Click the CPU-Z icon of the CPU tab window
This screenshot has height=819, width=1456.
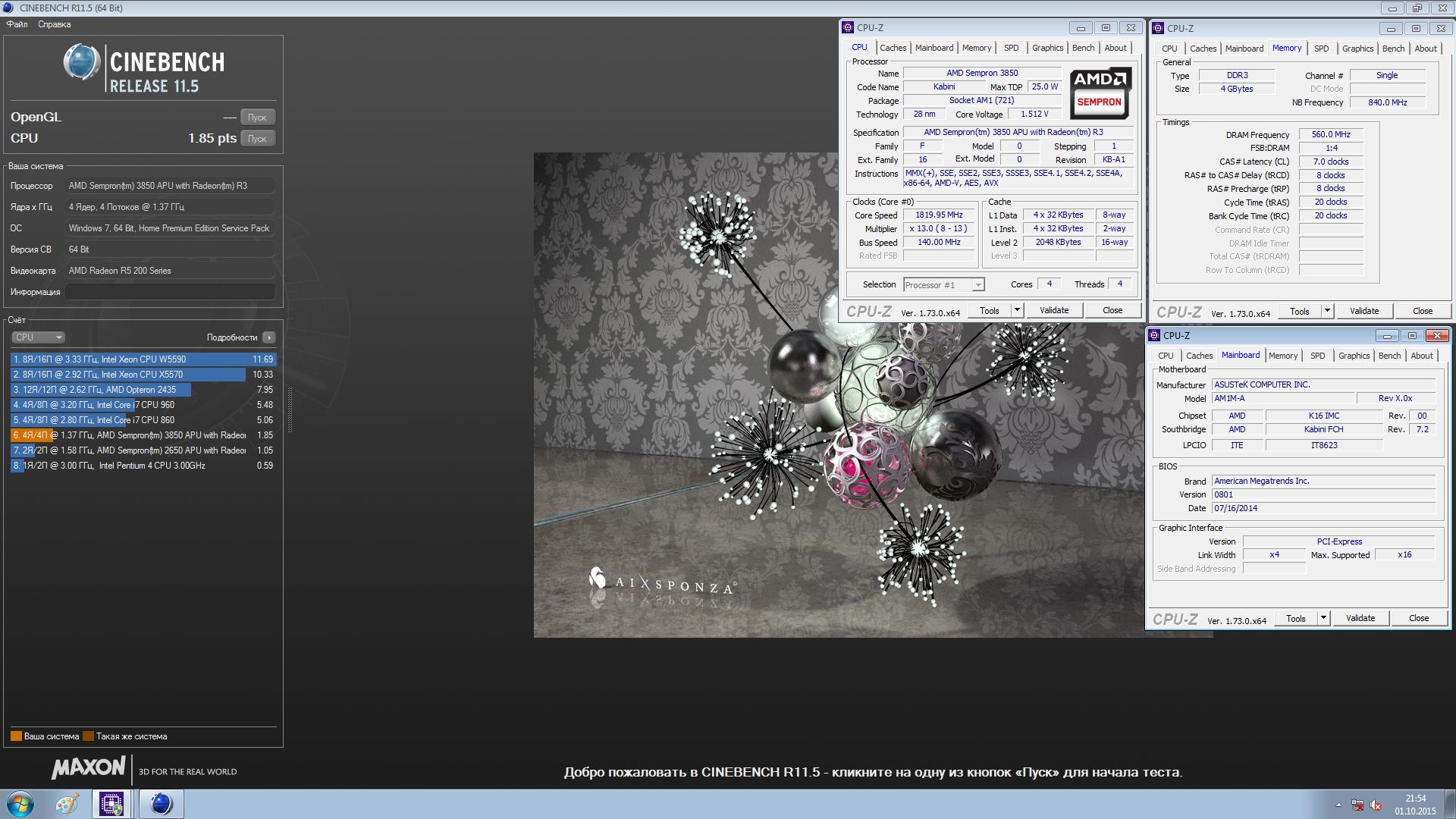(x=849, y=28)
